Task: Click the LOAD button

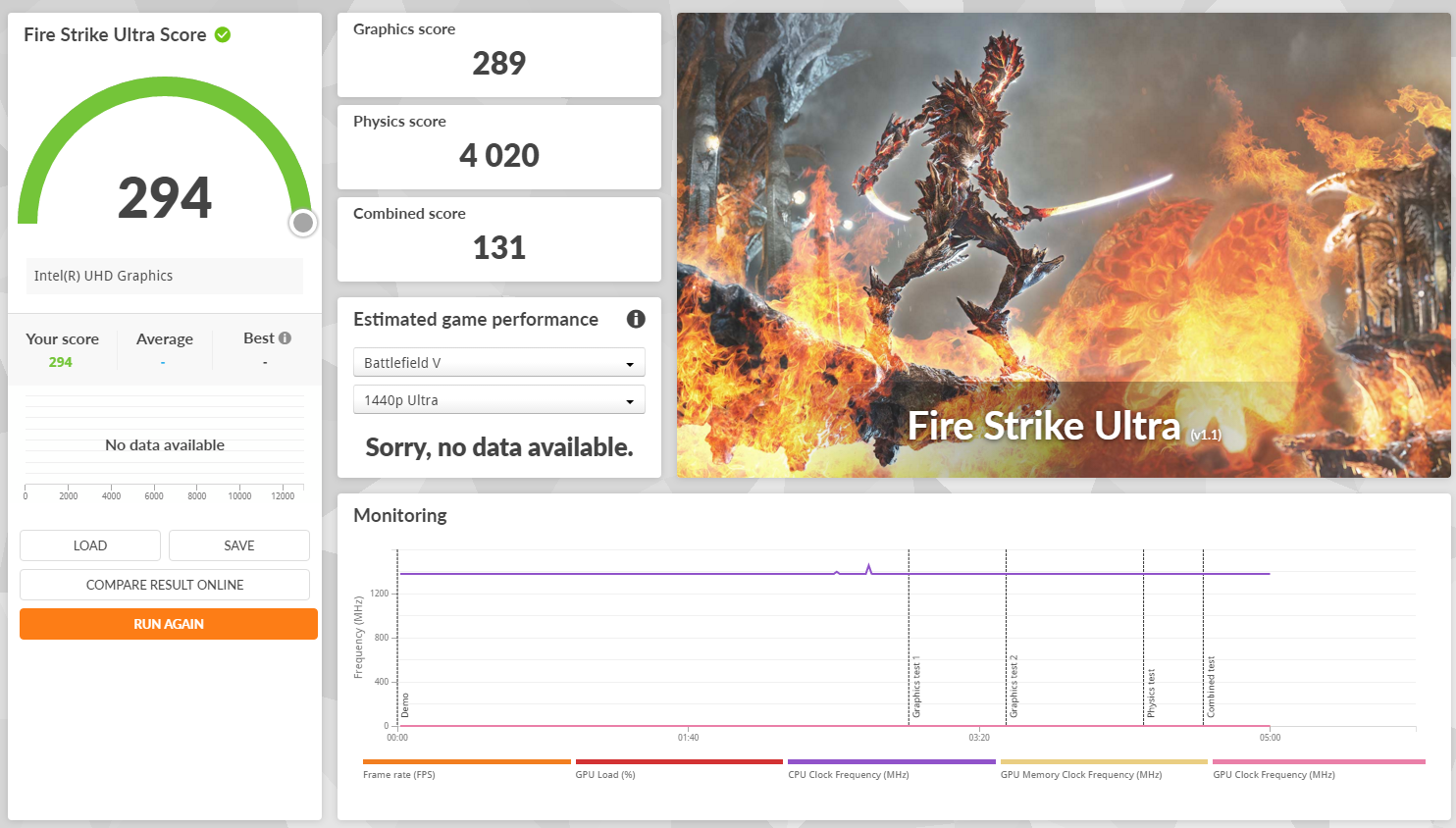Action: 90,545
